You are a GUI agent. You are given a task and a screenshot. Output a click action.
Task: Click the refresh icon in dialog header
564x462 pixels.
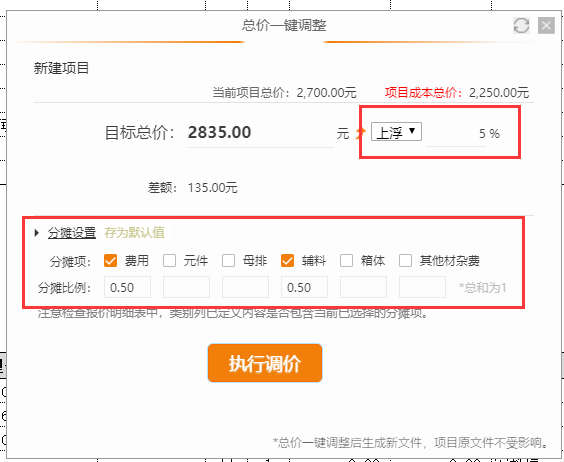521,26
